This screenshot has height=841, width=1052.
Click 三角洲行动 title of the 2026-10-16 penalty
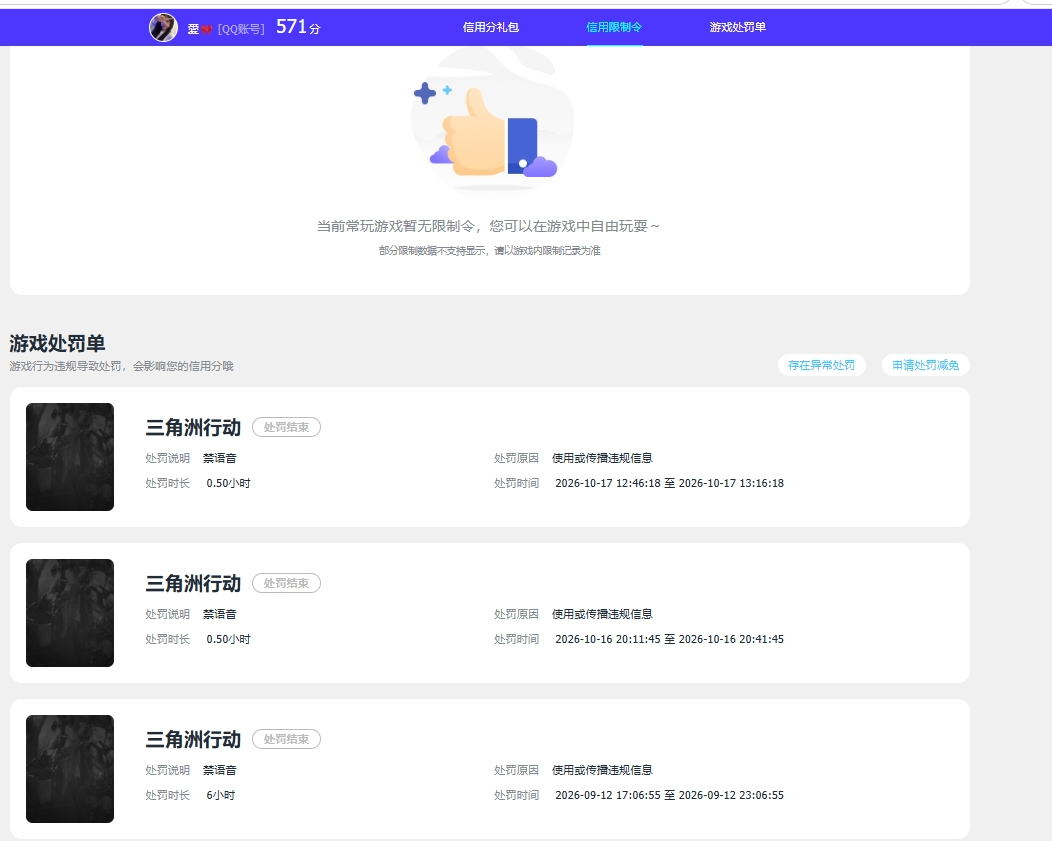pyautogui.click(x=193, y=583)
